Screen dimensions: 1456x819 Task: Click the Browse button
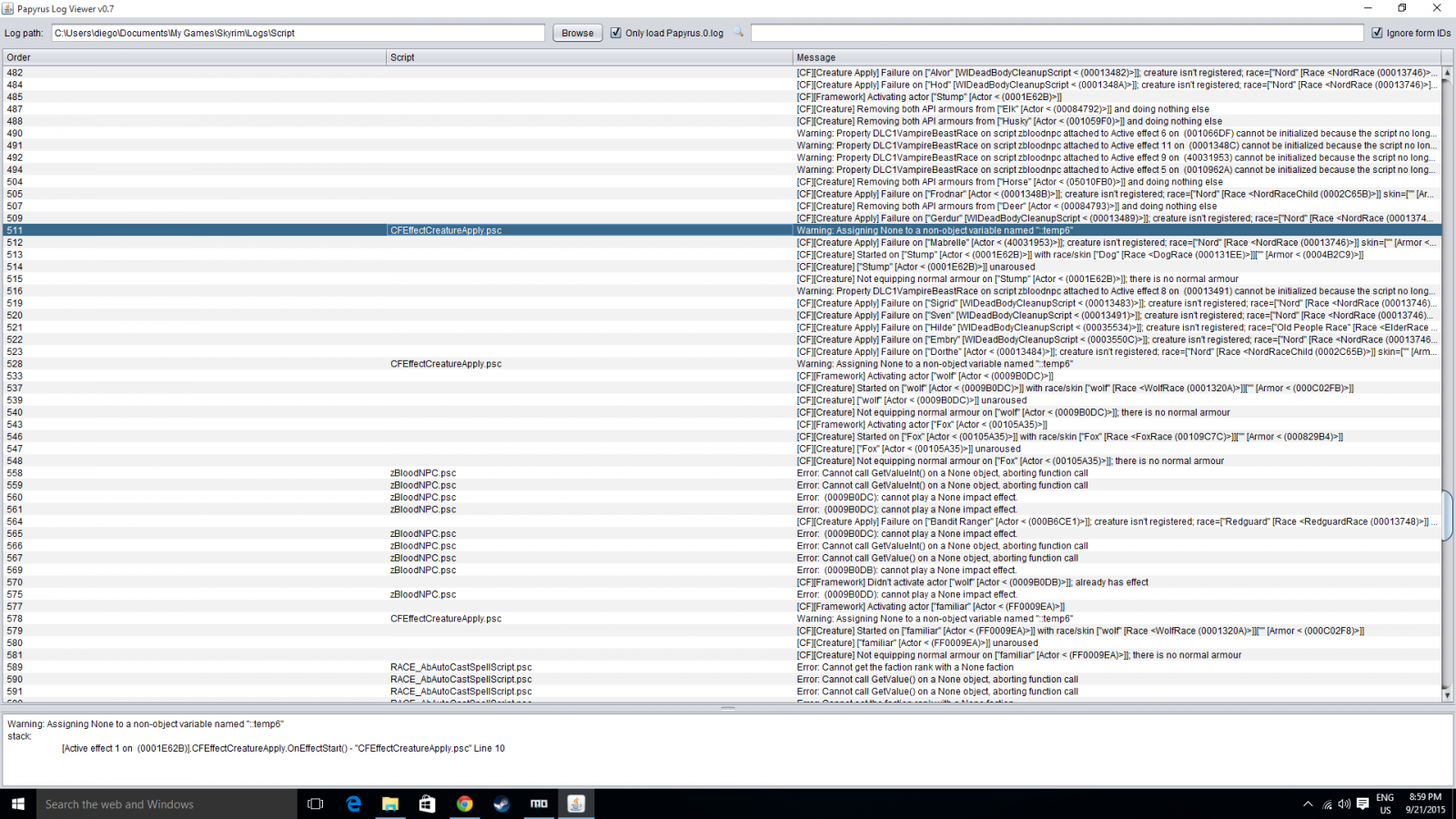[577, 33]
